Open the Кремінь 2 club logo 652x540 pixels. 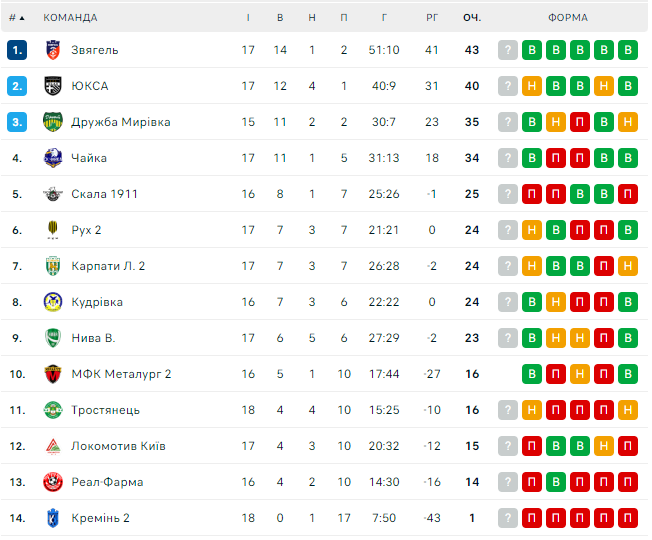click(53, 518)
